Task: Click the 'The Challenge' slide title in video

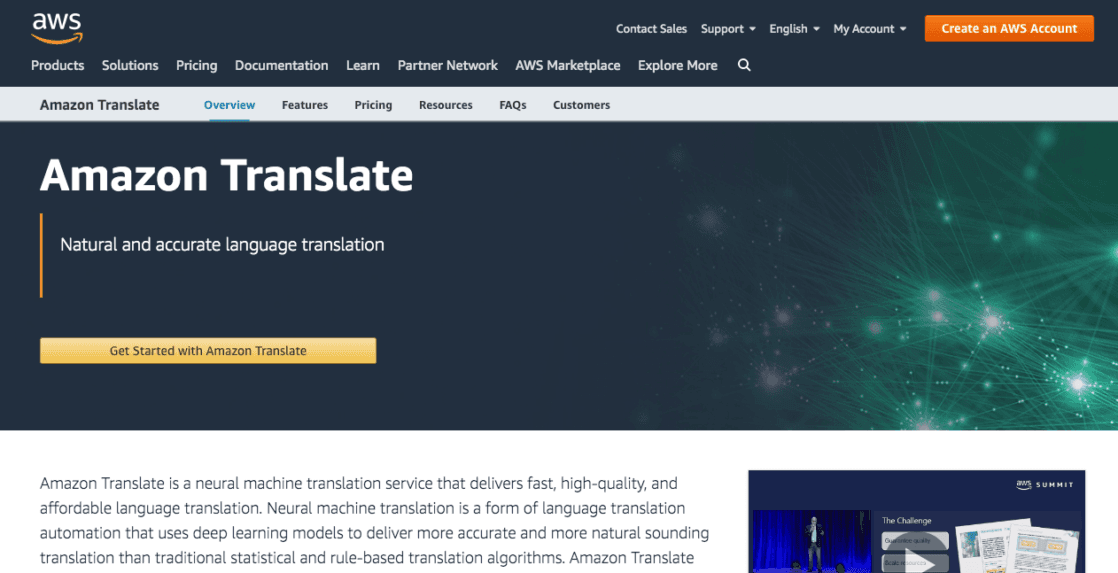Action: coord(906,520)
